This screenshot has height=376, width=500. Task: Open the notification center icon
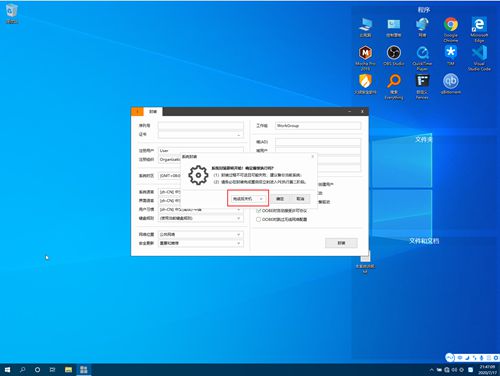point(470,370)
